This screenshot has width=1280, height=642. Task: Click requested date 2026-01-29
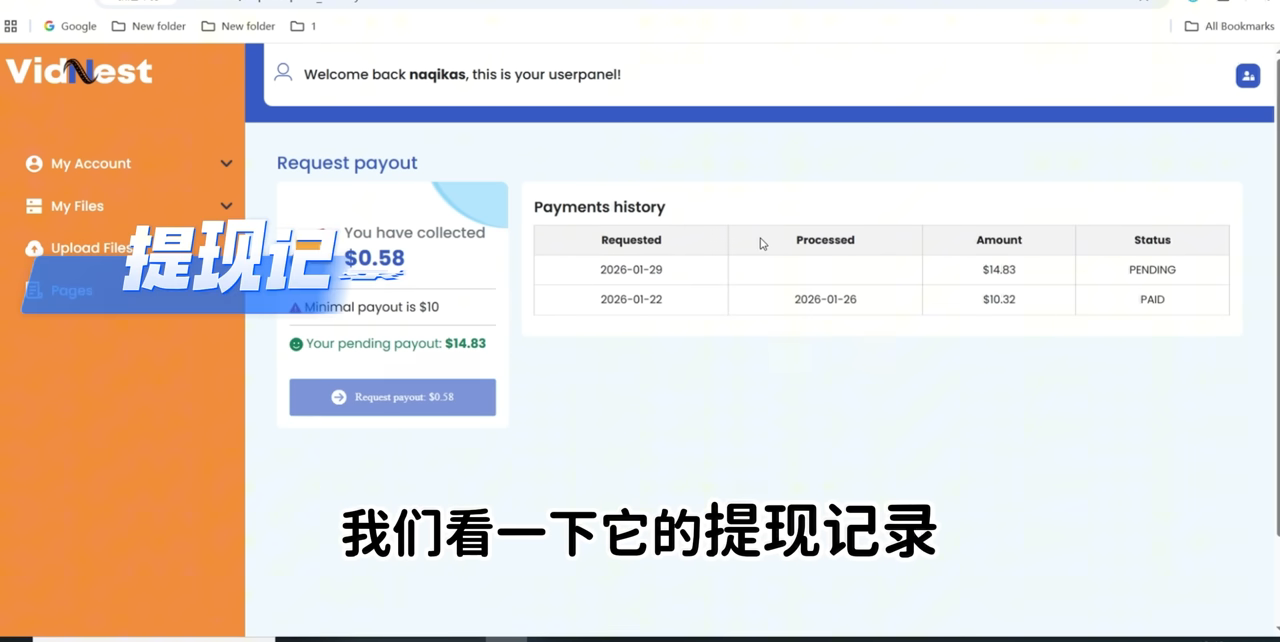631,270
